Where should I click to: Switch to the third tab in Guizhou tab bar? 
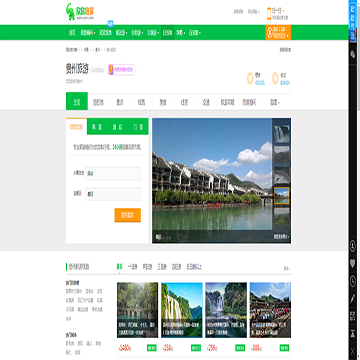coord(120,103)
